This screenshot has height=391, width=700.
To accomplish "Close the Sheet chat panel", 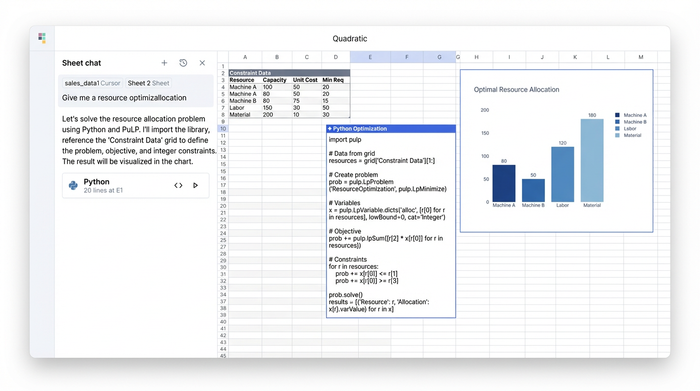I will click(202, 63).
